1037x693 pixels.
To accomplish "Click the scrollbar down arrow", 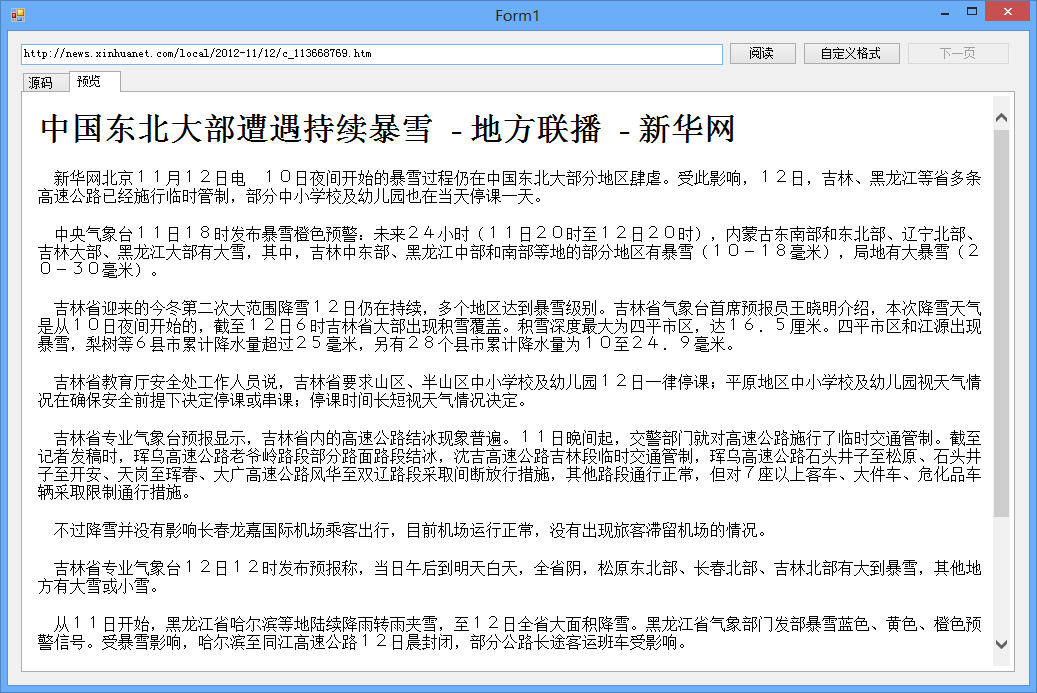I will coord(1001,644).
